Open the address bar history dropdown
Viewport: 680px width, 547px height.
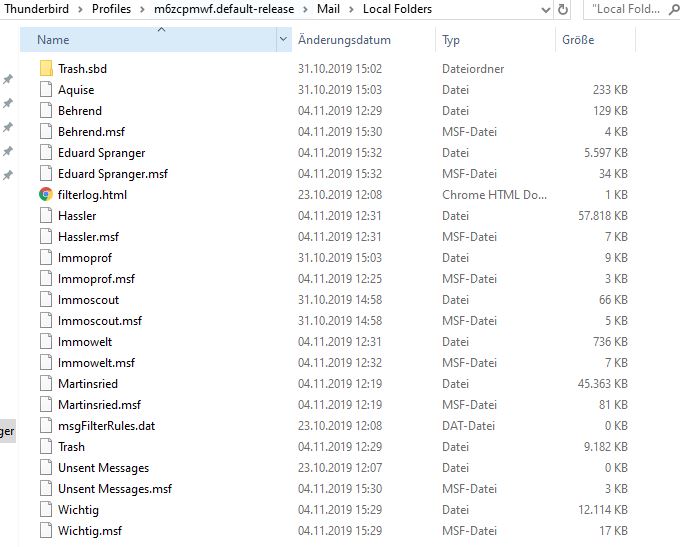(546, 9)
